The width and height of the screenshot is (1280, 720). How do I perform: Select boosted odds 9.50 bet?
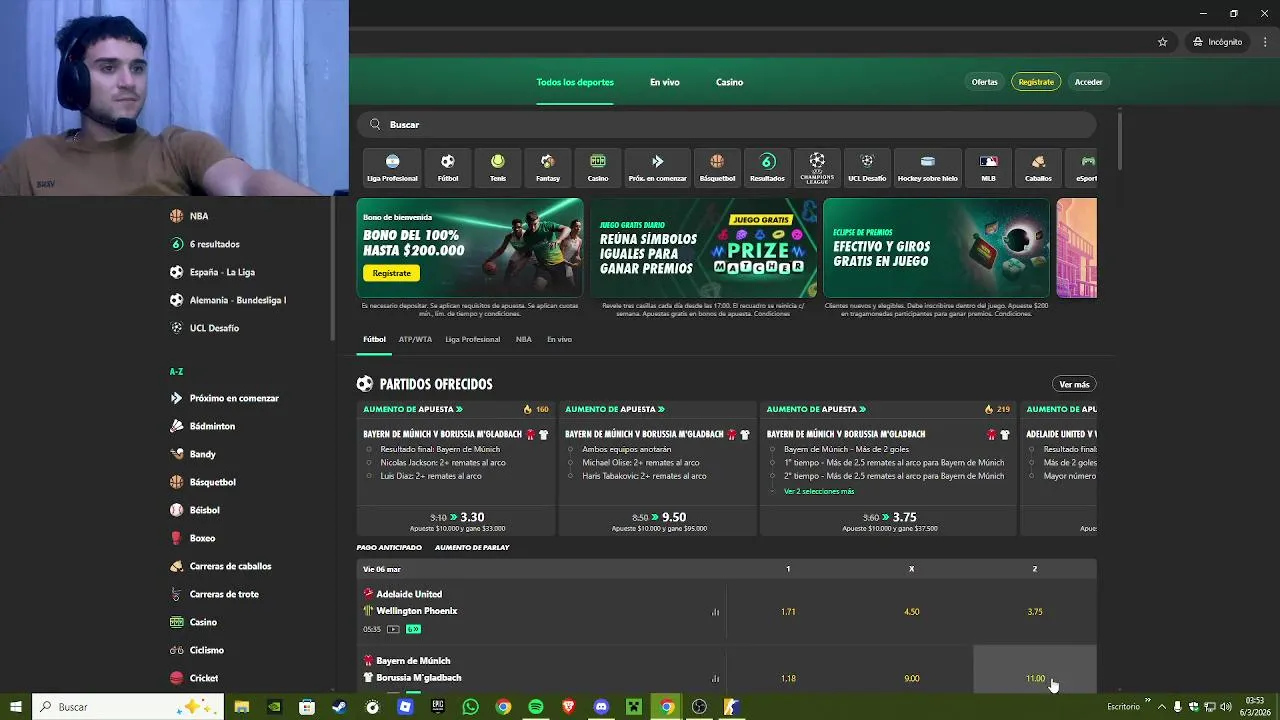point(658,521)
